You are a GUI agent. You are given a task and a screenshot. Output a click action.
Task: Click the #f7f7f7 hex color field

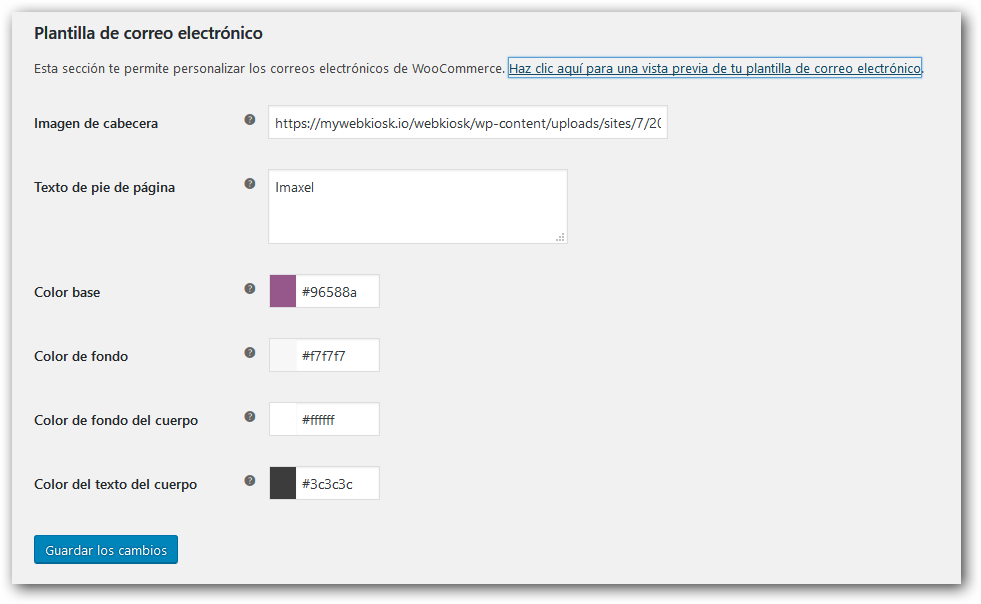pos(337,355)
